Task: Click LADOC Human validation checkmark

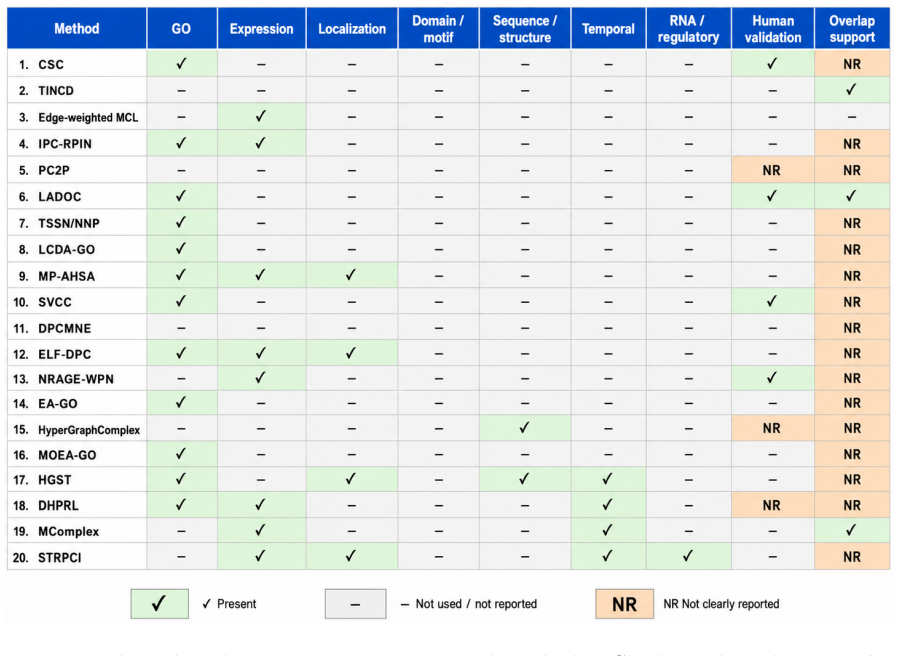Action: point(772,196)
